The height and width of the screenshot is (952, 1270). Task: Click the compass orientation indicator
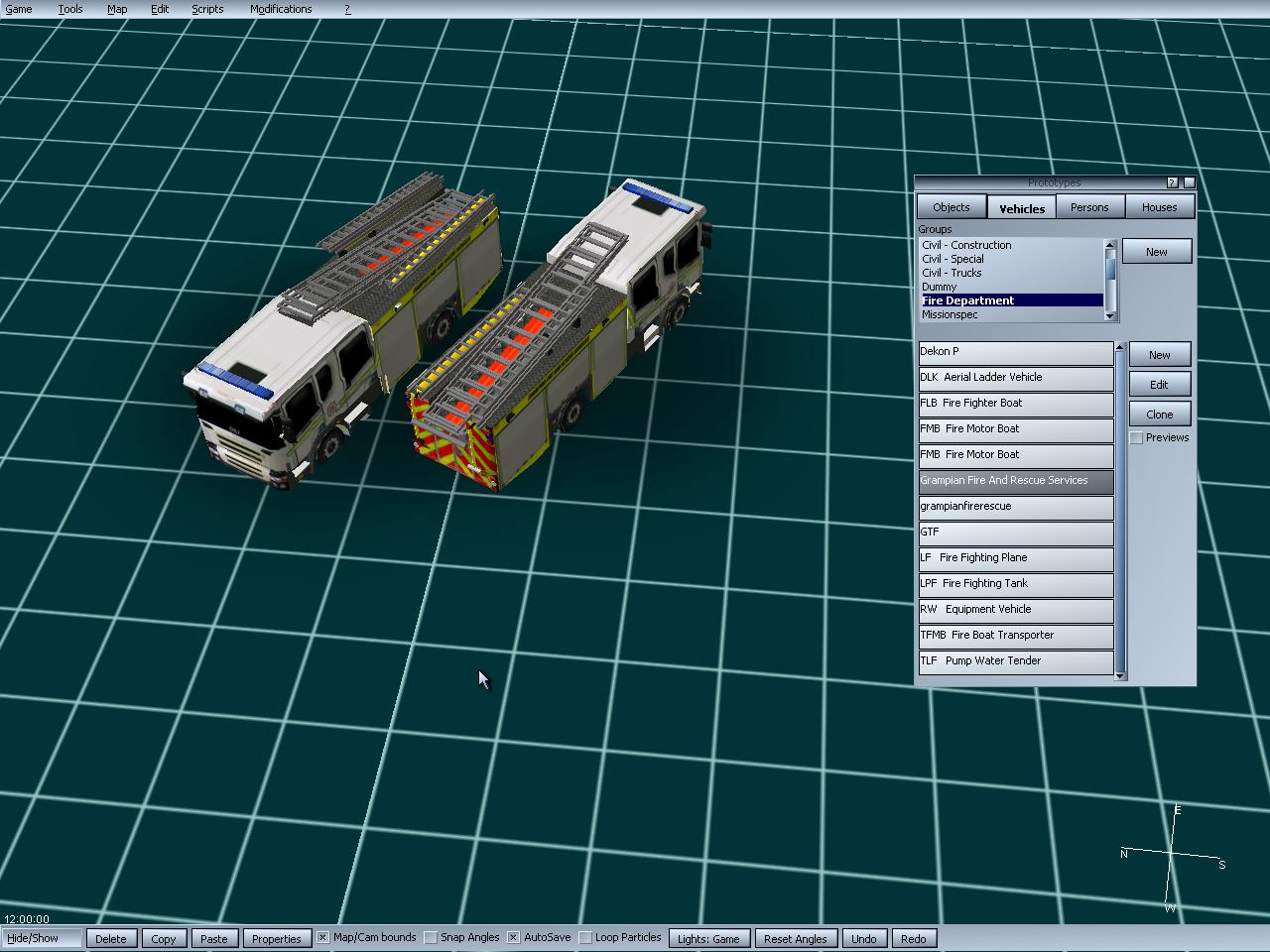tap(1173, 859)
